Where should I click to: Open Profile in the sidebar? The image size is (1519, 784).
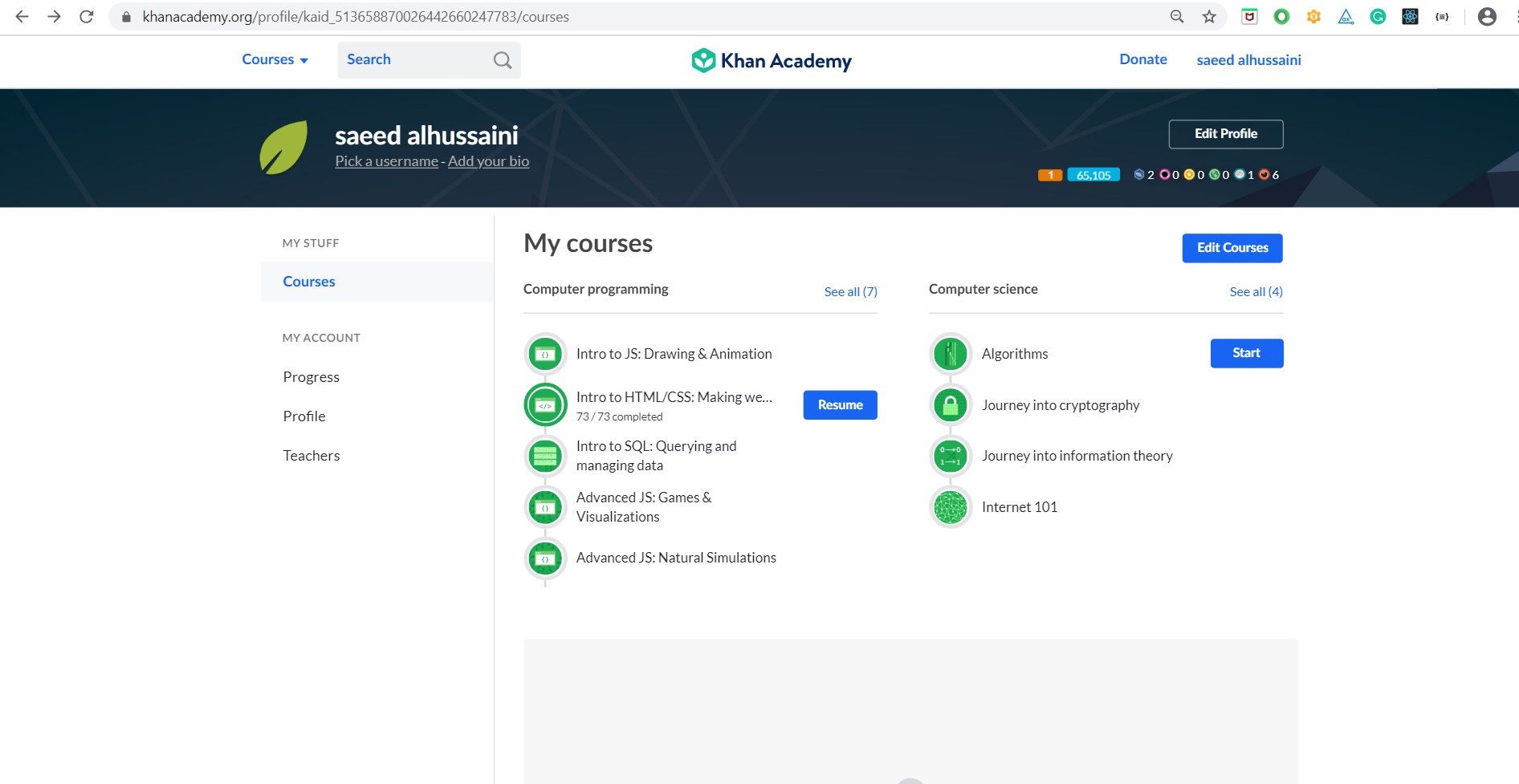(x=304, y=416)
